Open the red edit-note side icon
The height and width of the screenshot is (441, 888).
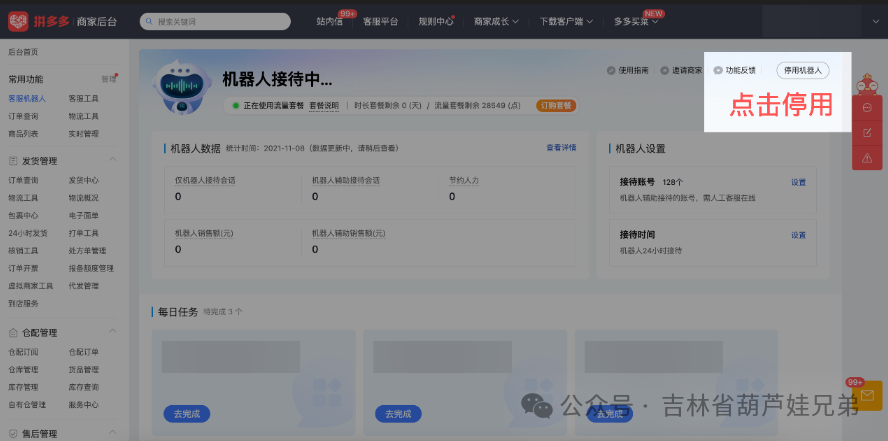[866, 133]
